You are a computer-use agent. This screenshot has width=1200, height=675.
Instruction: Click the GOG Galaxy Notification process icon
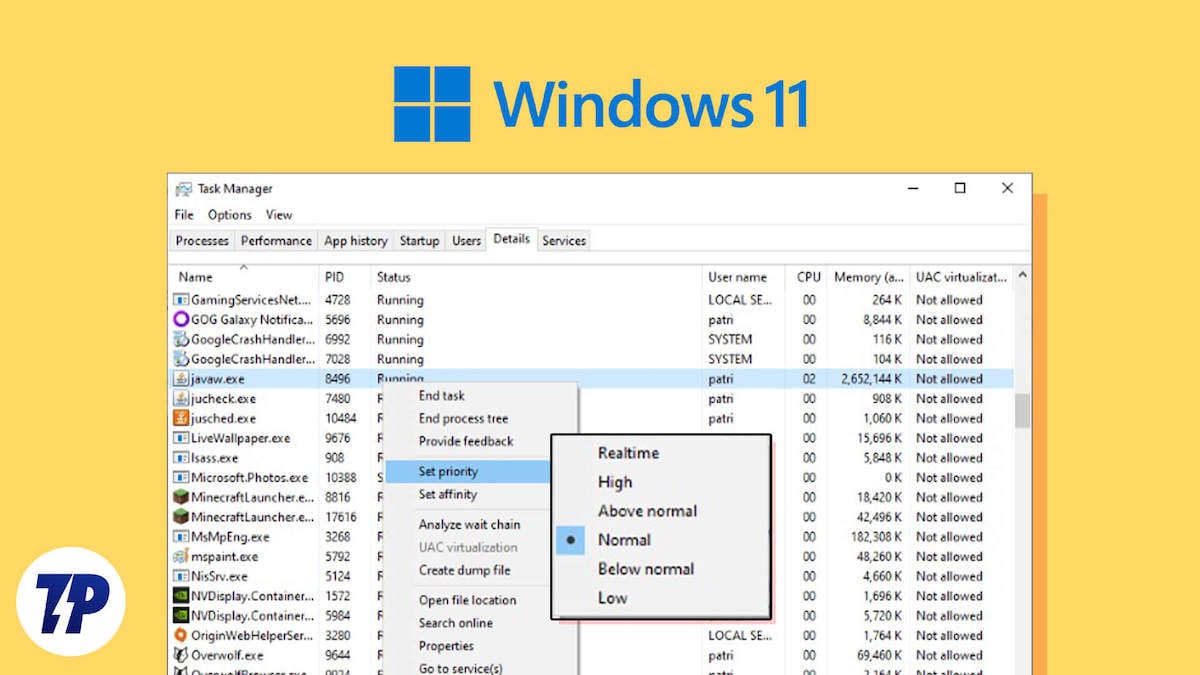(x=180, y=319)
